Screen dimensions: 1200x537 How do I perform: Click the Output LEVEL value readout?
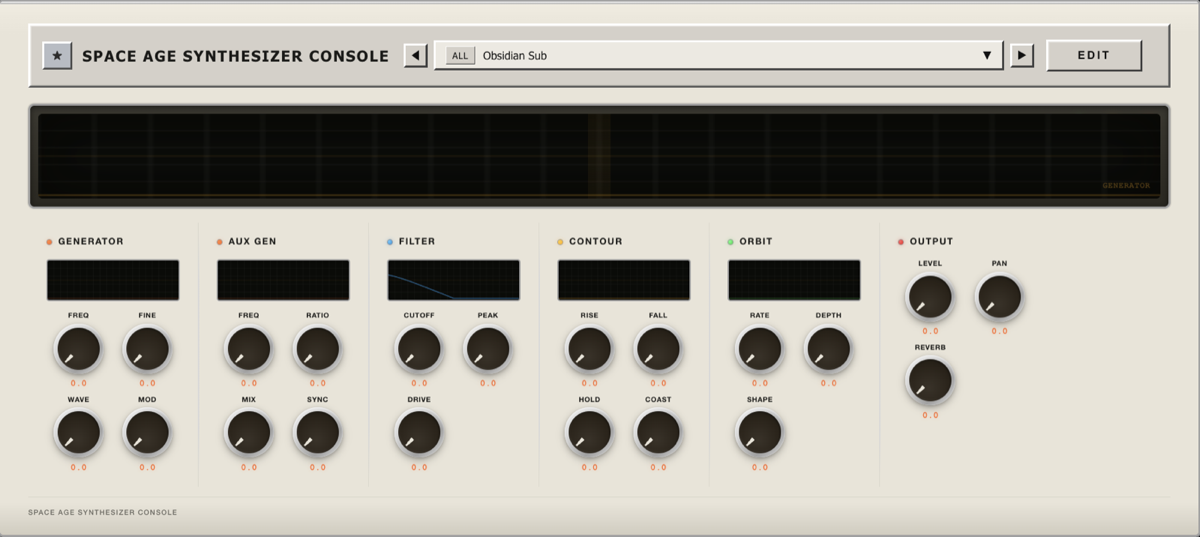[930, 331]
